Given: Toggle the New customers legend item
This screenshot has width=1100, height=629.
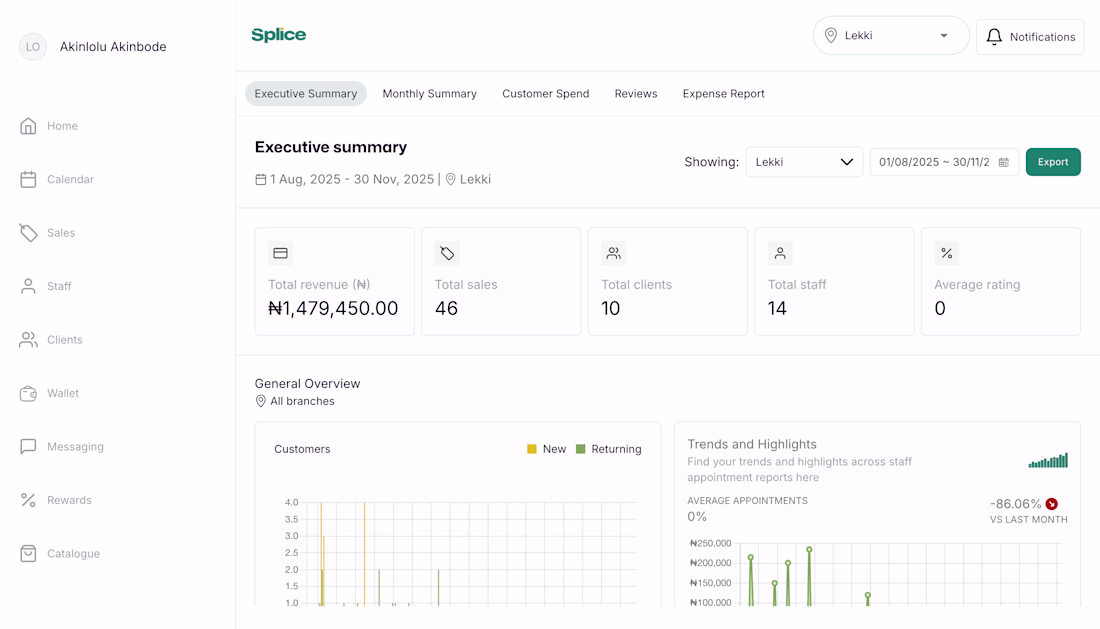Looking at the screenshot, I should [x=547, y=449].
